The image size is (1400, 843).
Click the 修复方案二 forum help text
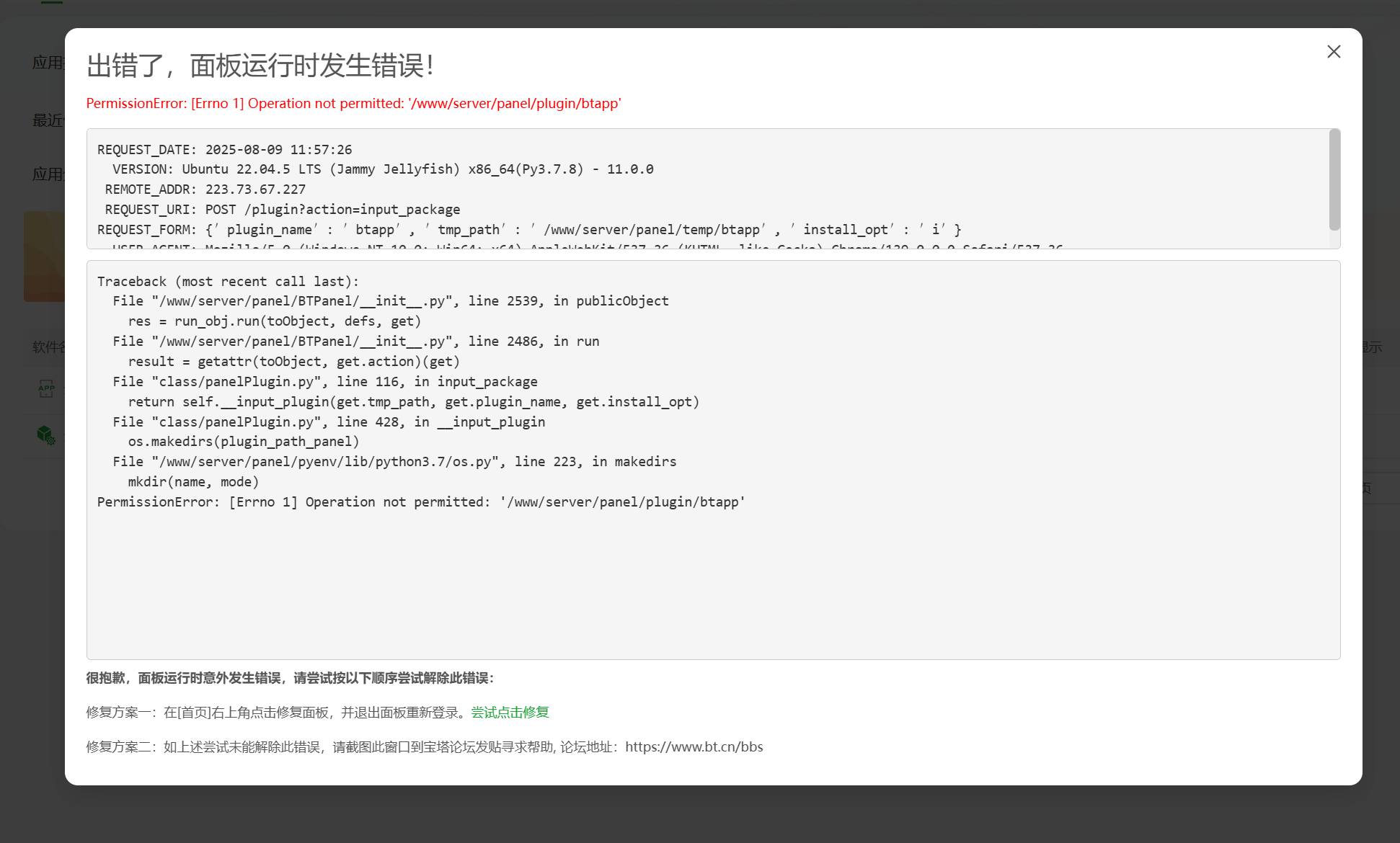[424, 747]
